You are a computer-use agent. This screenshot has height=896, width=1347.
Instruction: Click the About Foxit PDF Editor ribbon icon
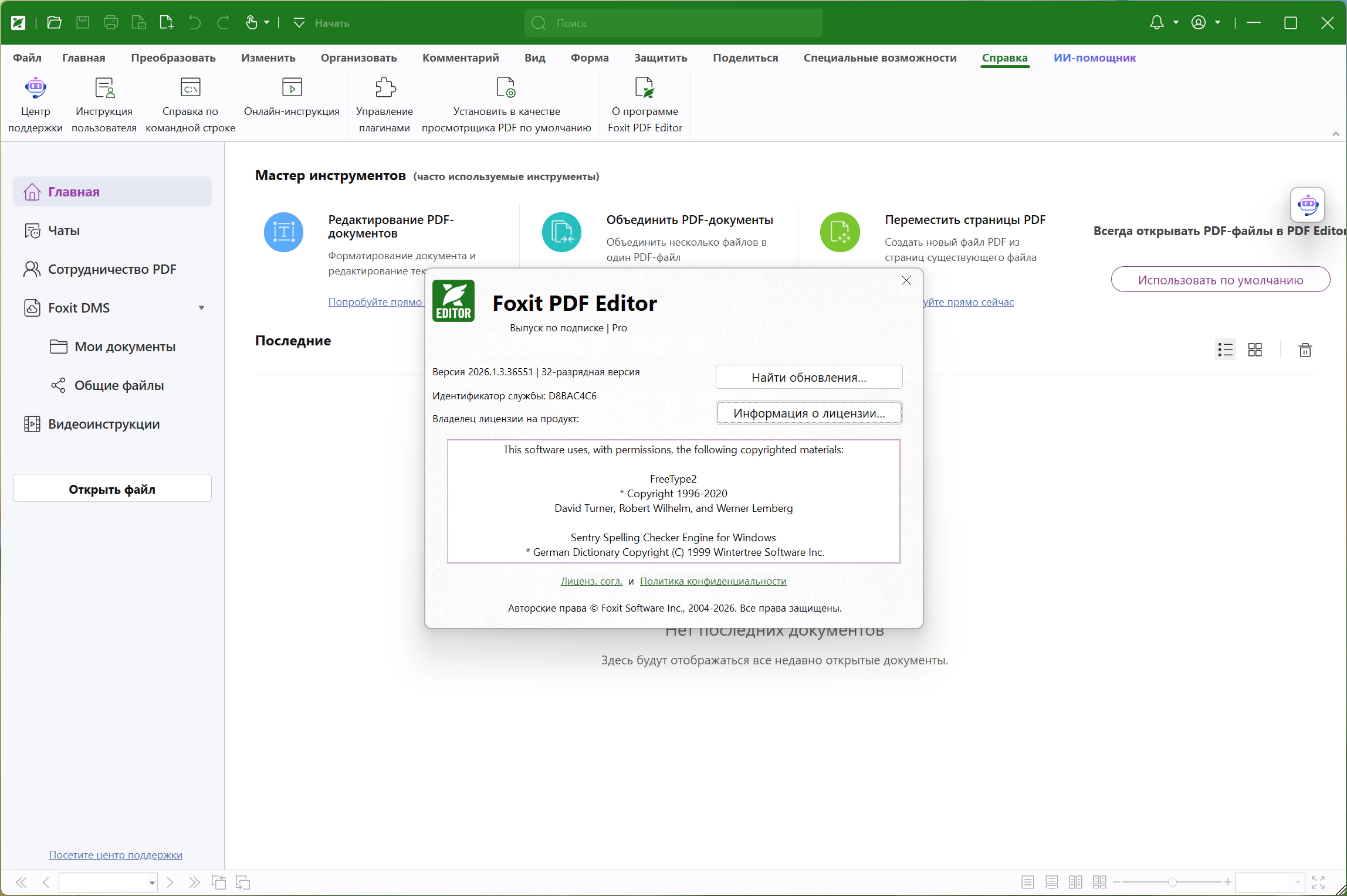pyautogui.click(x=645, y=88)
